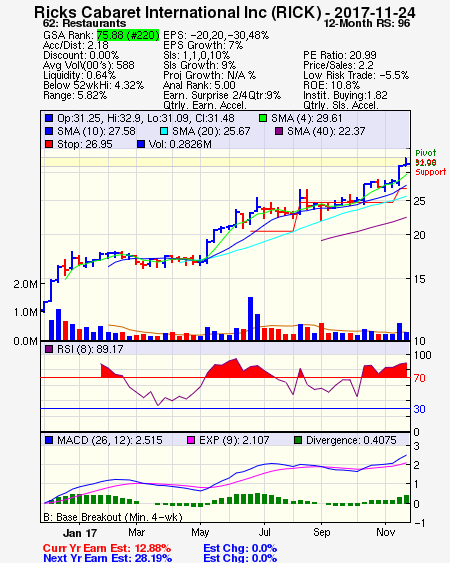Click the 'Proj Growth: N/A %' text
The width and height of the screenshot is (450, 563).
[209, 75]
